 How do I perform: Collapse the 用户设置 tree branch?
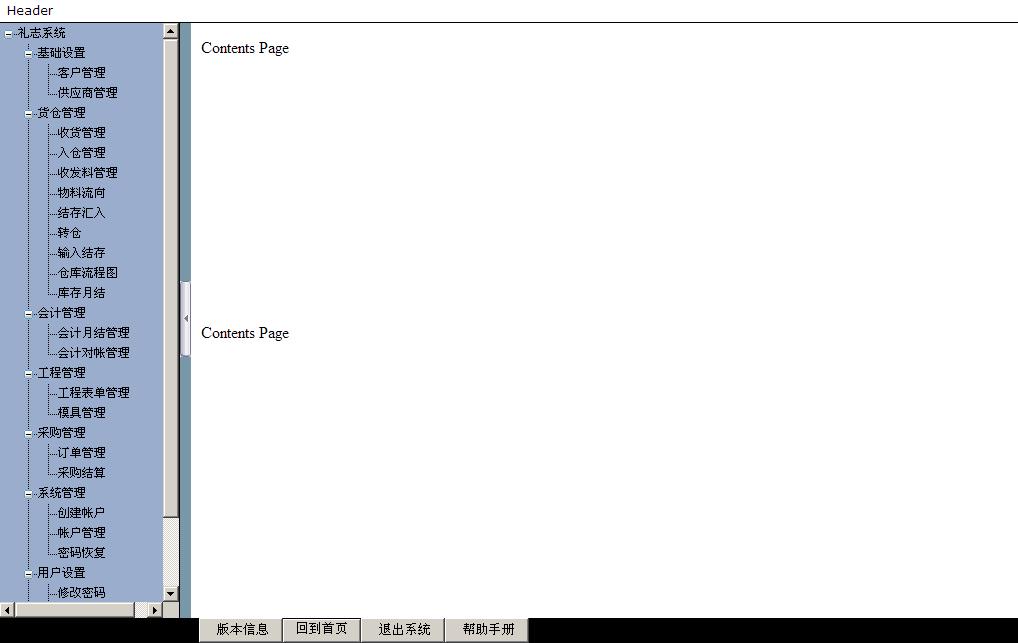29,574
